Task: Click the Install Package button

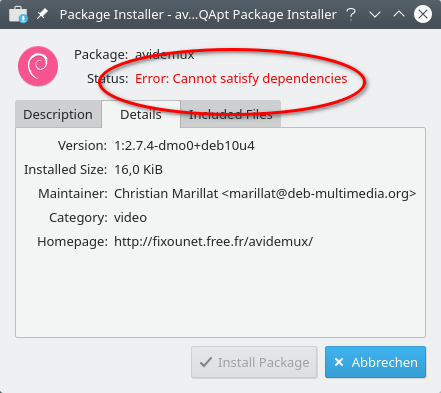Action: (x=254, y=362)
